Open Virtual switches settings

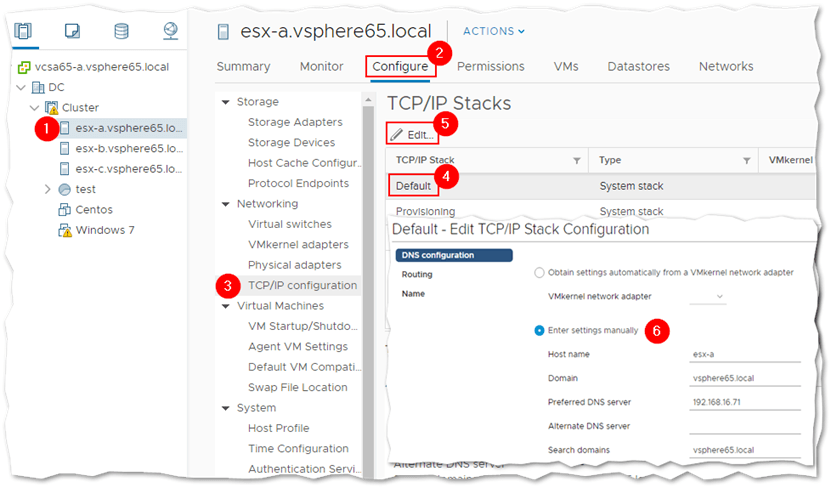click(290, 224)
